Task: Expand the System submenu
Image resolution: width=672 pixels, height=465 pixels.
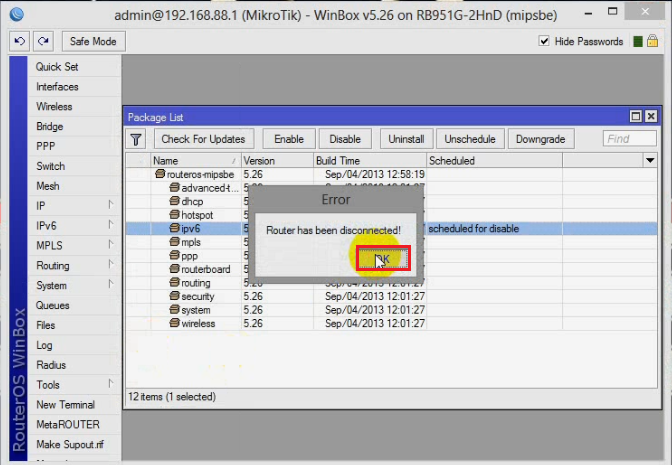Action: coord(111,284)
